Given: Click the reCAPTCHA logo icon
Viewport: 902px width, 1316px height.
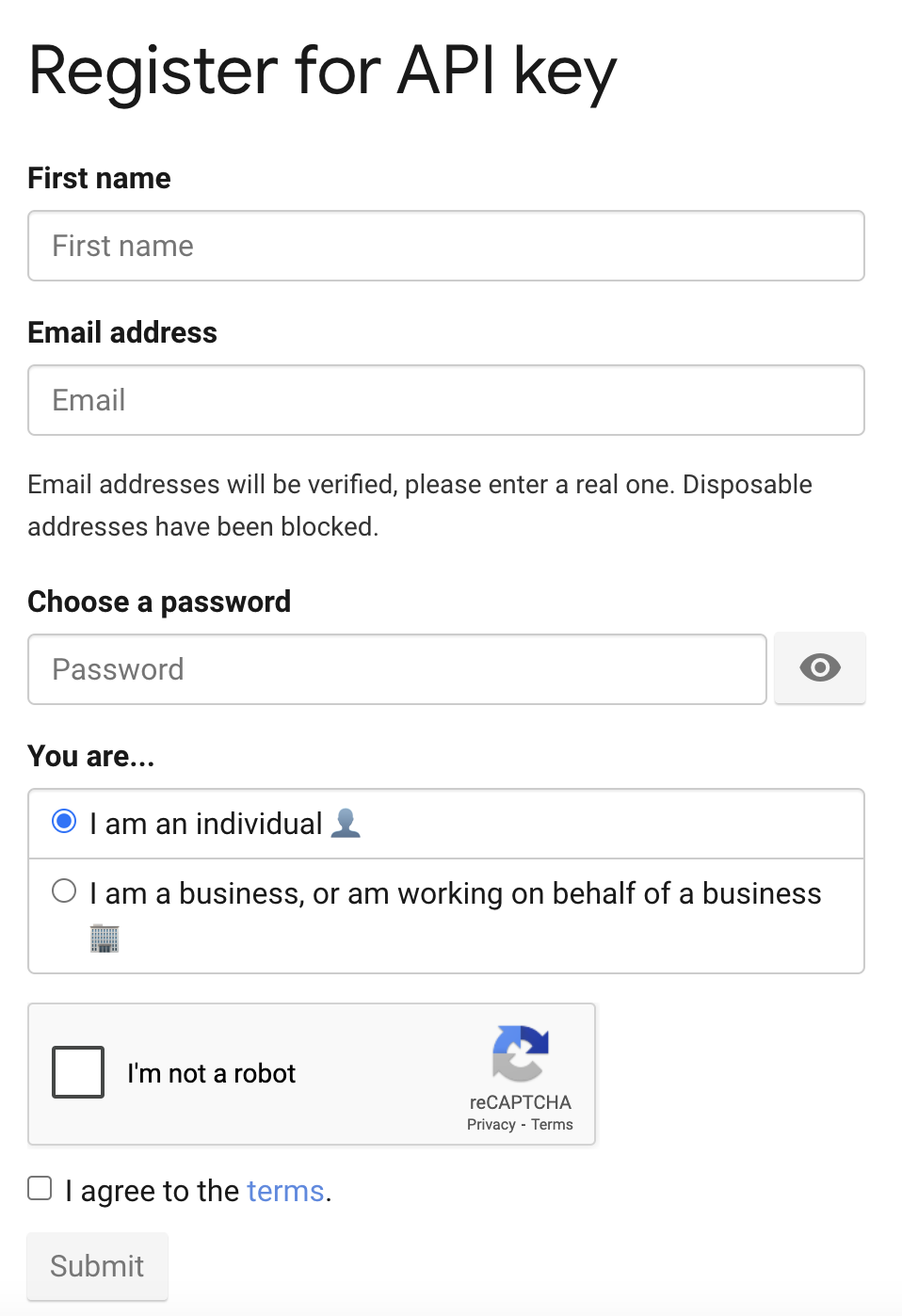Looking at the screenshot, I should click(x=521, y=1053).
